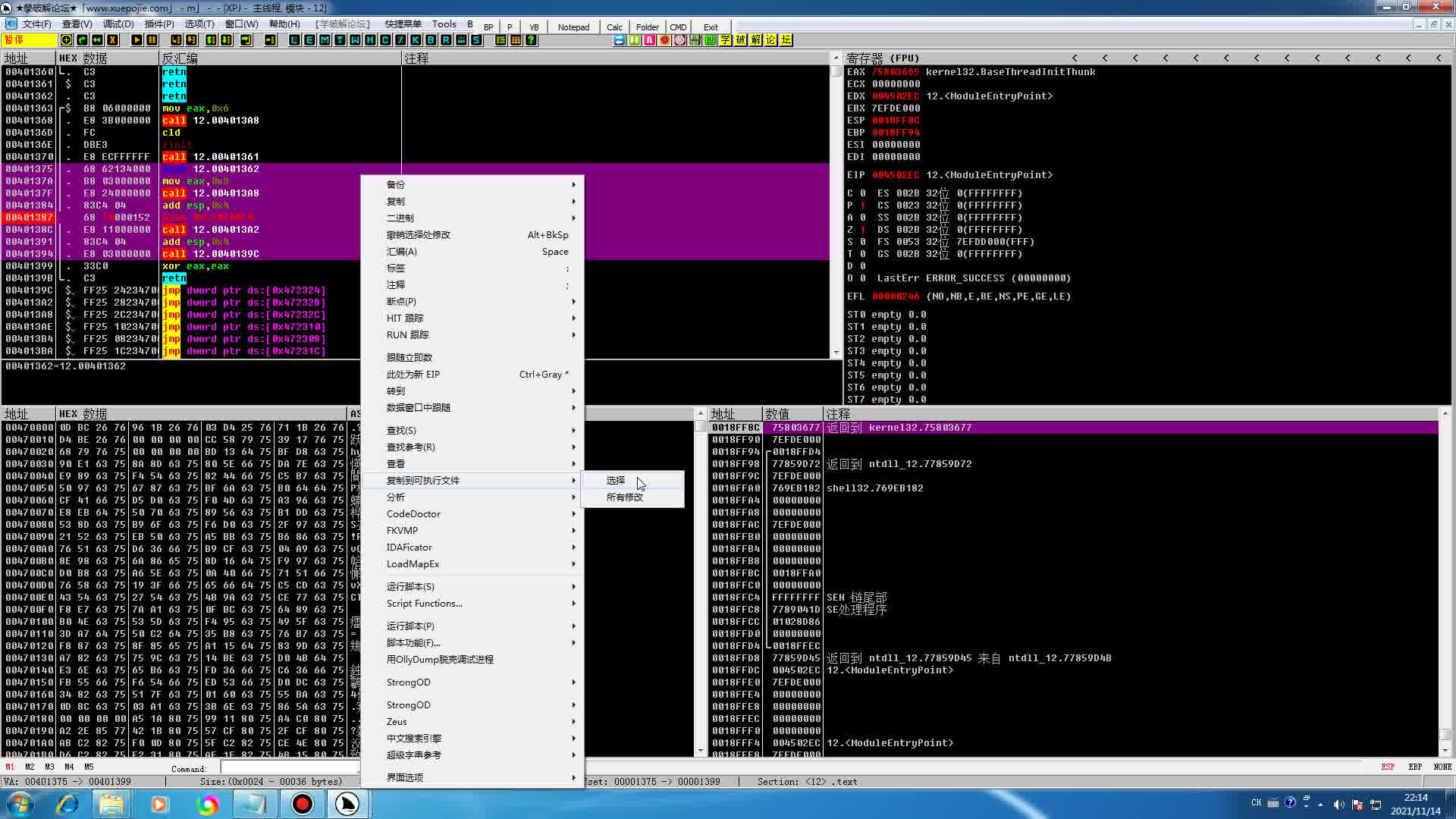Choose 所有修改 in the submenu
1456x819 pixels.
pyautogui.click(x=632, y=497)
